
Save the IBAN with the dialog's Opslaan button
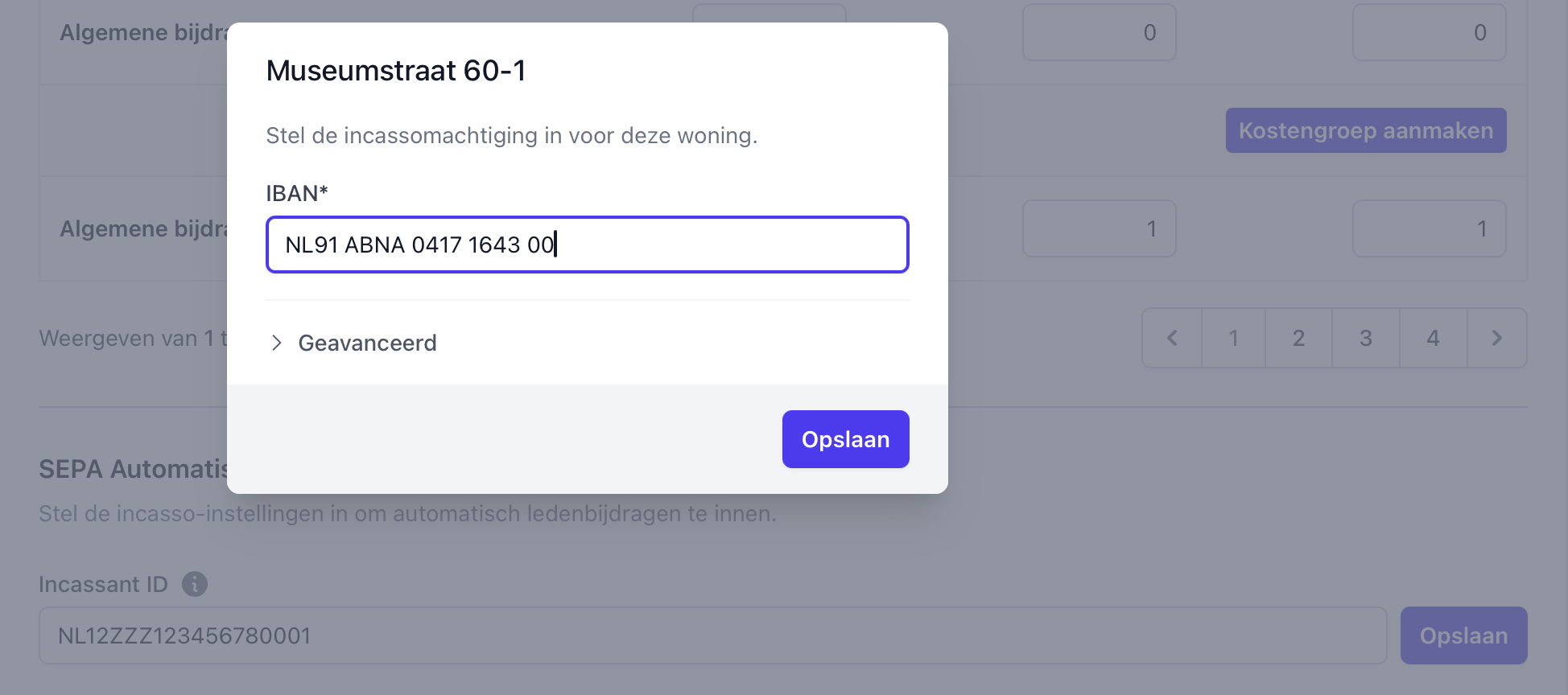tap(845, 439)
